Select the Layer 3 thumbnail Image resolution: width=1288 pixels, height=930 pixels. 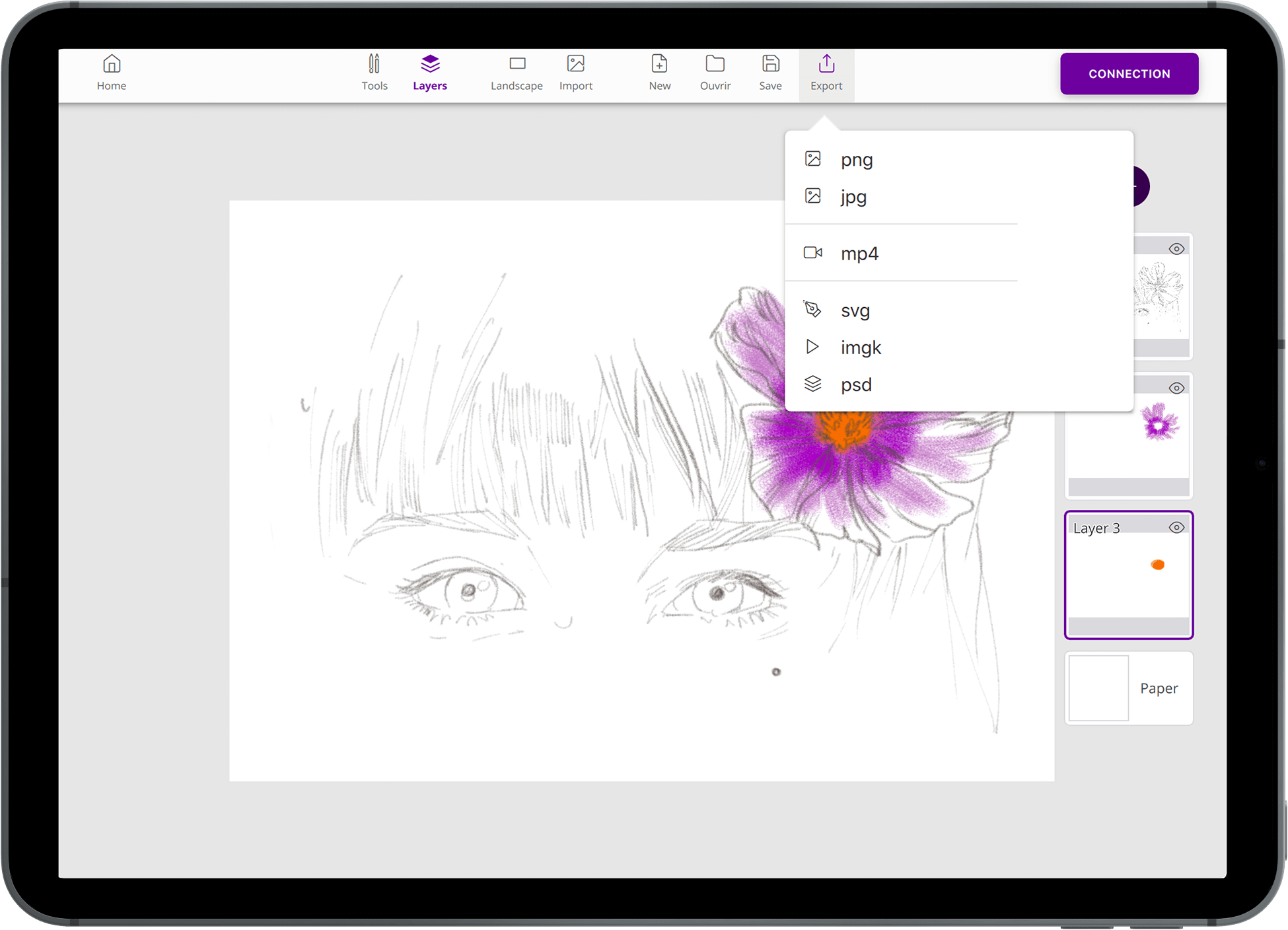tap(1128, 576)
